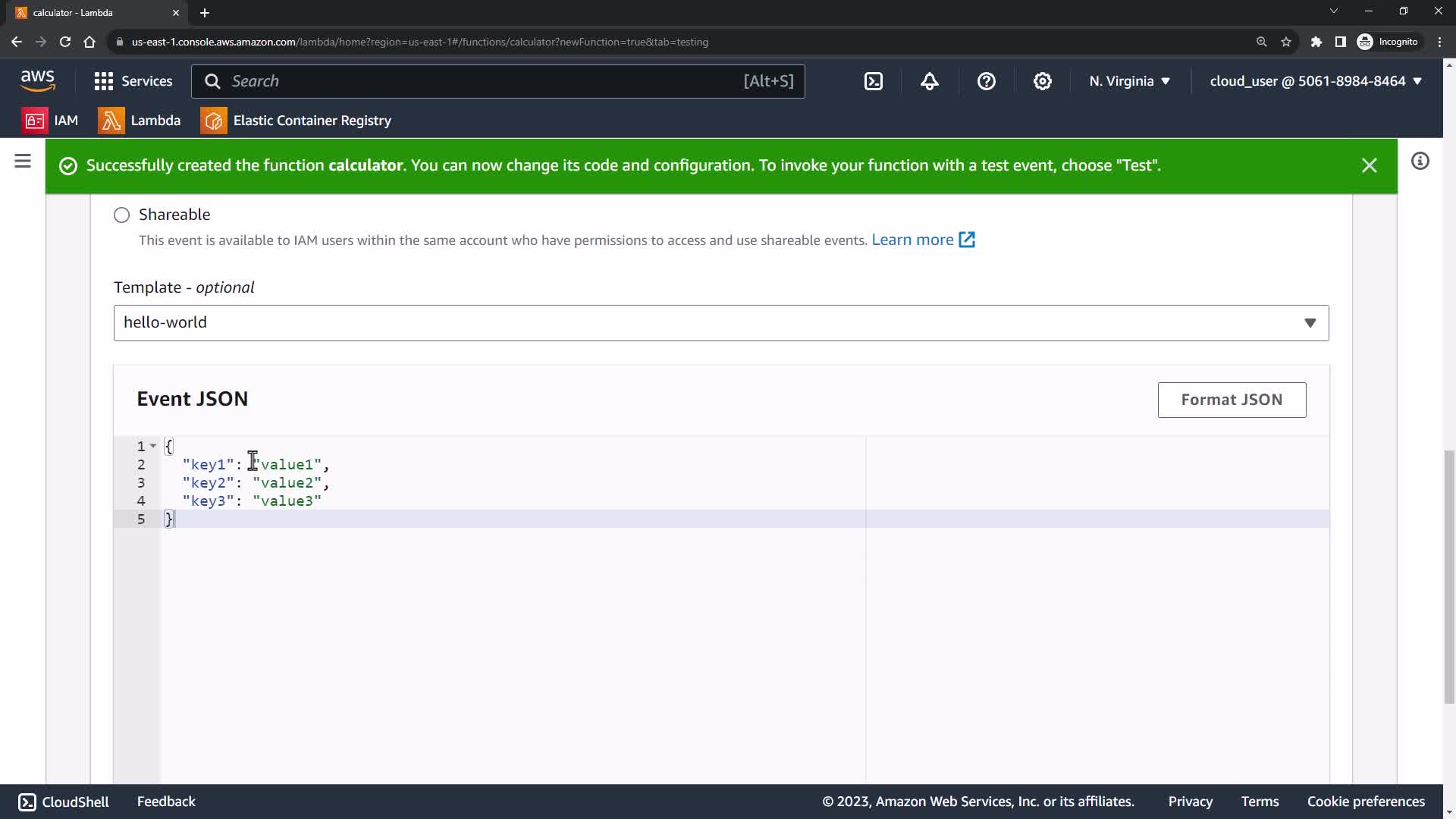Open the notifications bell
Image resolution: width=1456 pixels, height=819 pixels.
930,81
